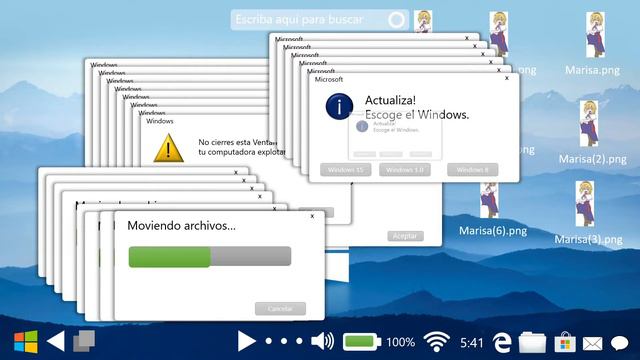Click the front warning dialog's 'Windows' title
Screen dimensions: 640x360
(x=160, y=121)
